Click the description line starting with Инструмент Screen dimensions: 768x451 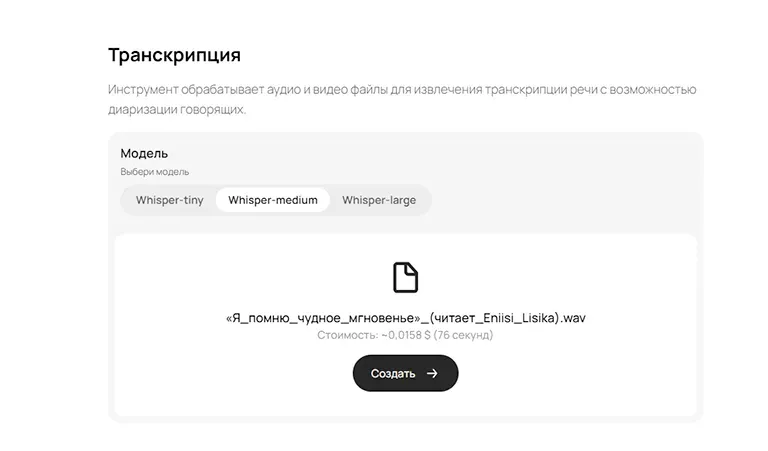[x=402, y=90]
